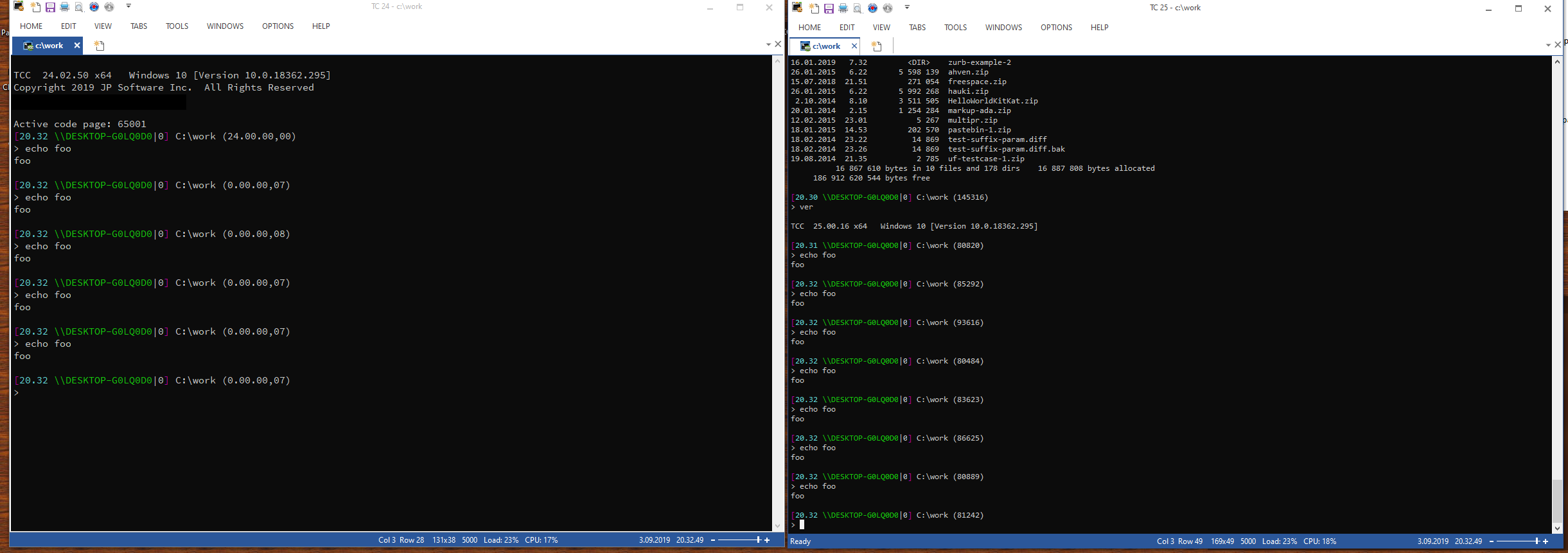Click the vertical scrollbar thumb in TC 25 window
This screenshot has width=1568, height=553.
(1557, 502)
